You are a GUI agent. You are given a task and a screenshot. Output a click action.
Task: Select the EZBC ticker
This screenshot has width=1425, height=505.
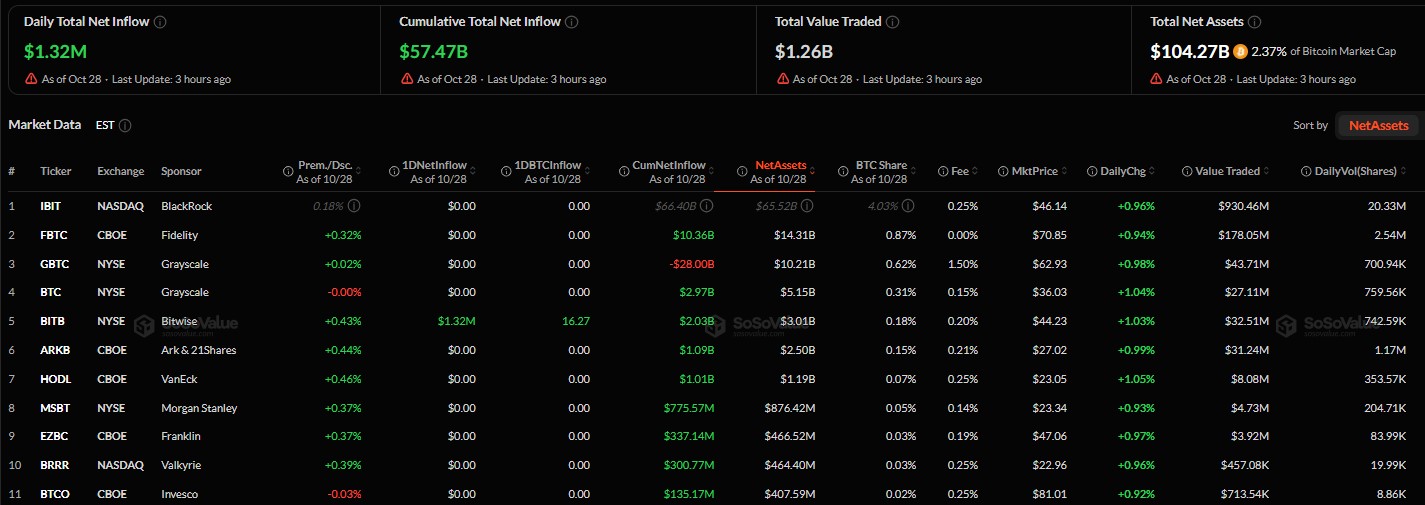[53, 437]
